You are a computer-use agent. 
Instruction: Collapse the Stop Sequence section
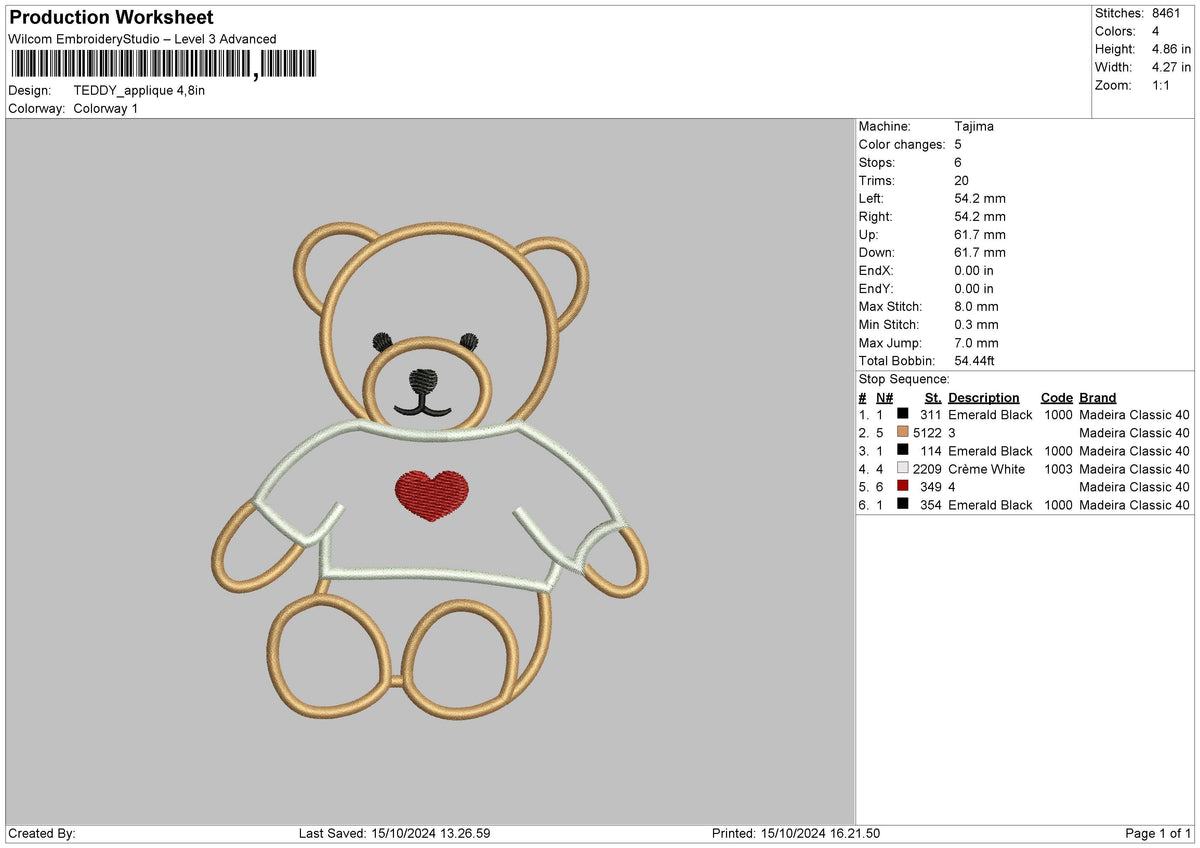pos(902,379)
